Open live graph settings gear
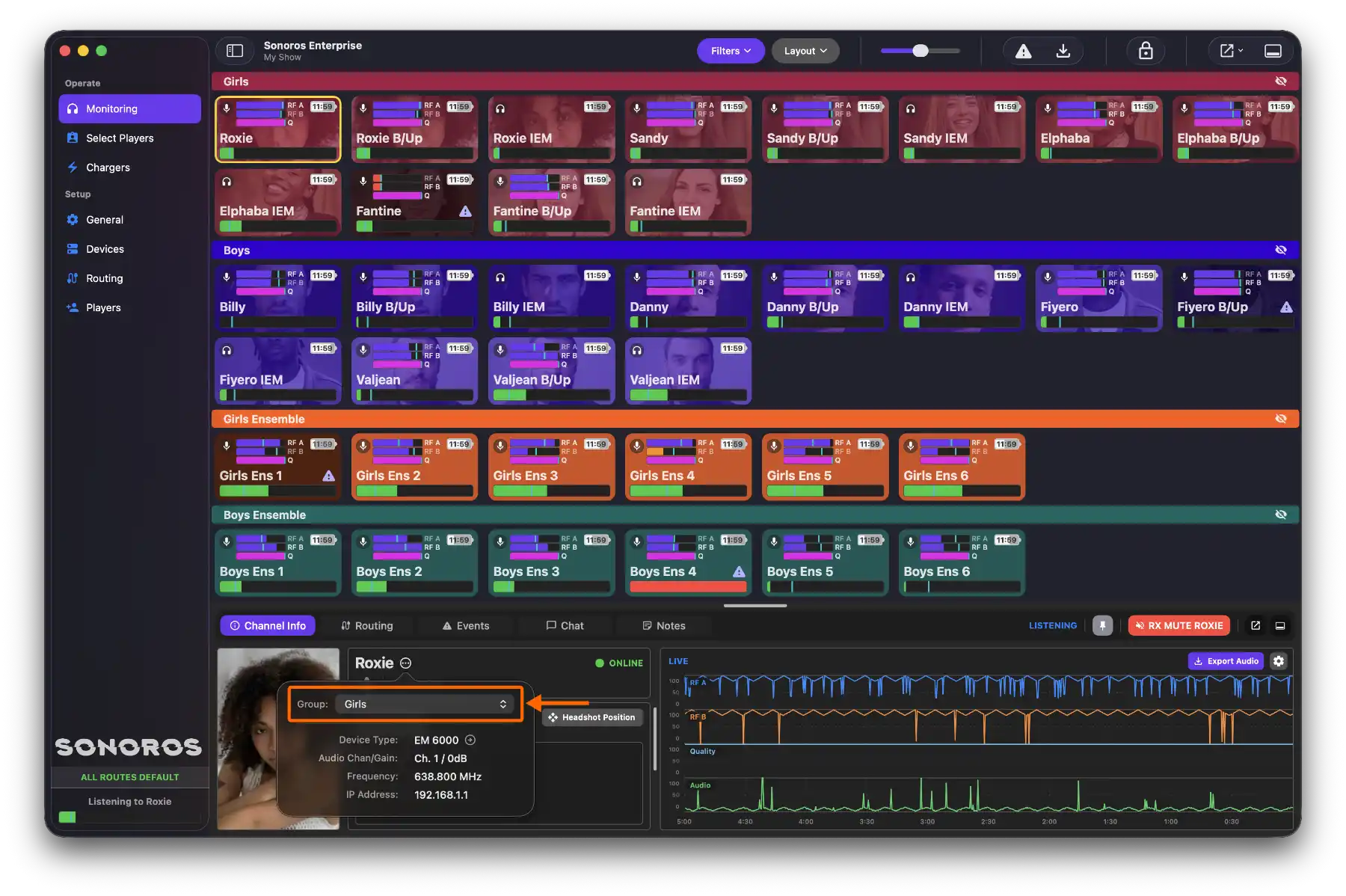 pos(1279,661)
